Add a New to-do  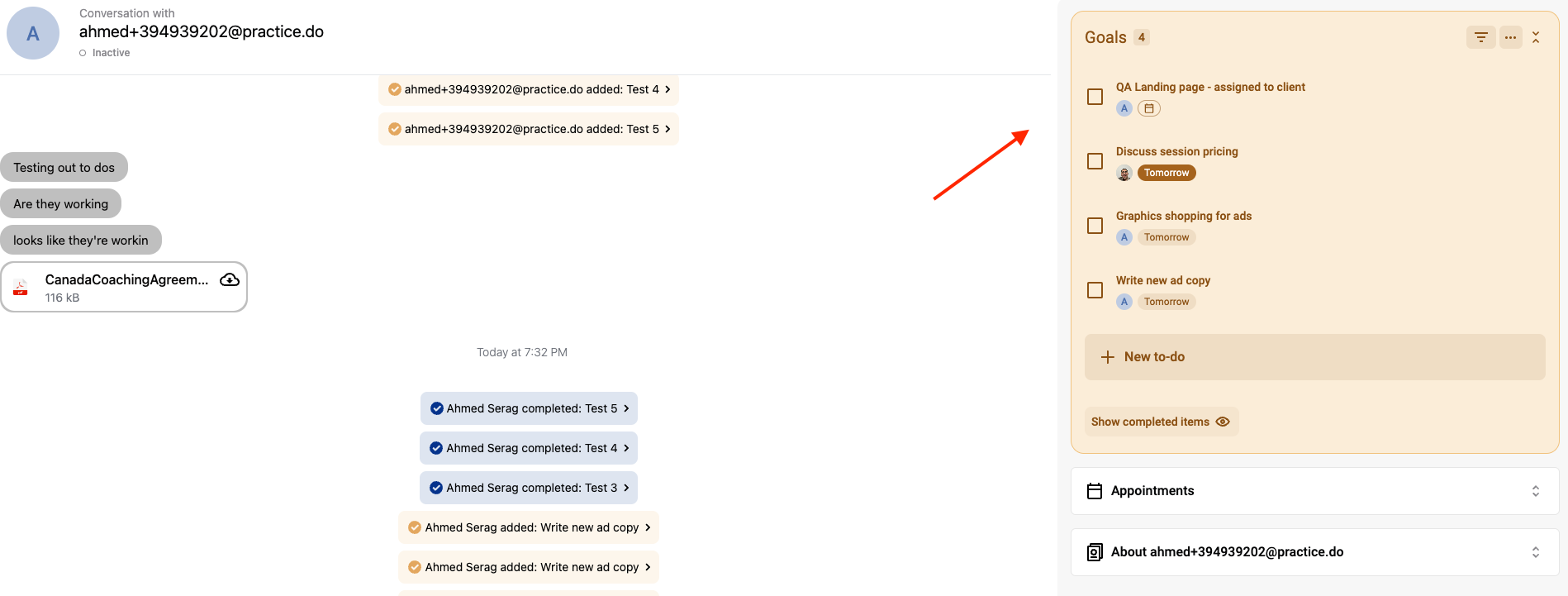coord(1315,357)
